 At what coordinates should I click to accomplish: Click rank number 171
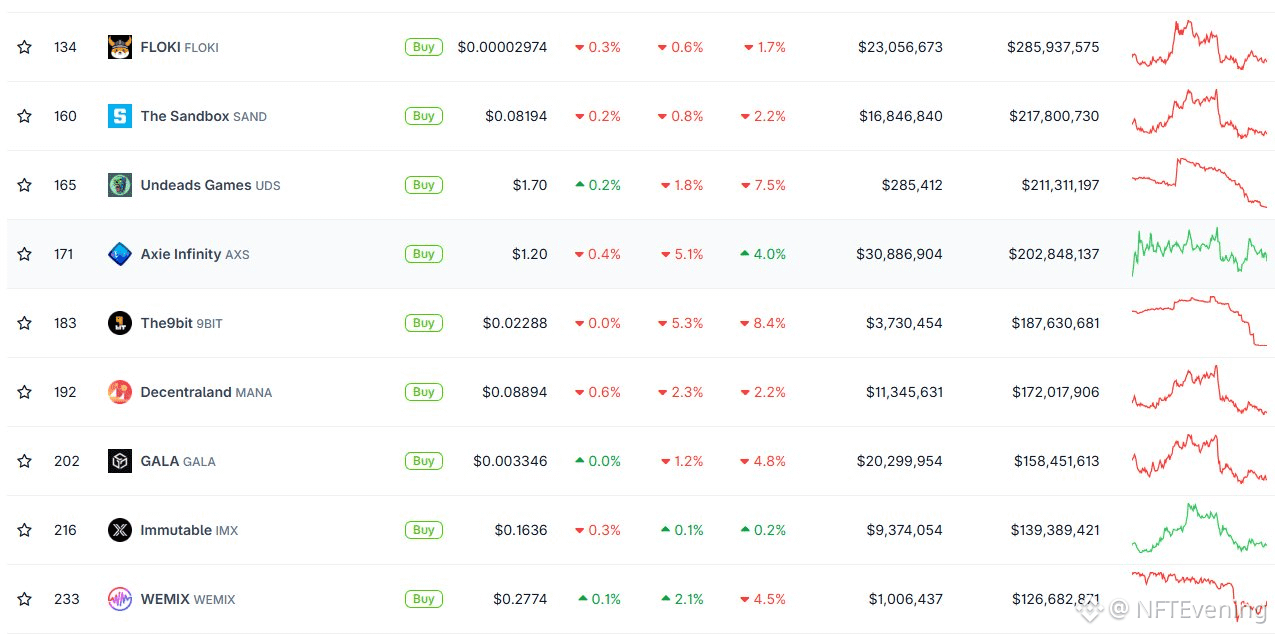[x=65, y=254]
